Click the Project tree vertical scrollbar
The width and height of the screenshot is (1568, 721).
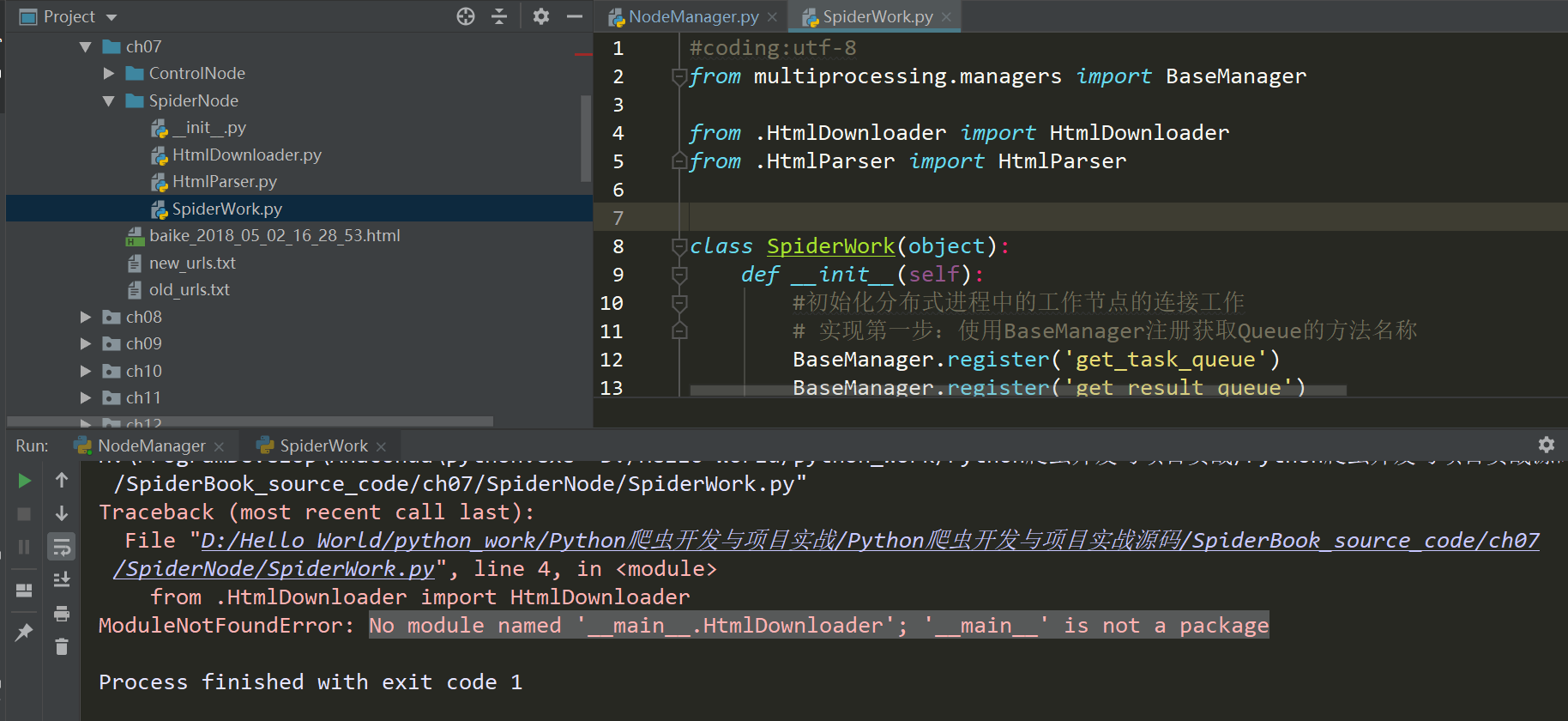click(x=587, y=138)
